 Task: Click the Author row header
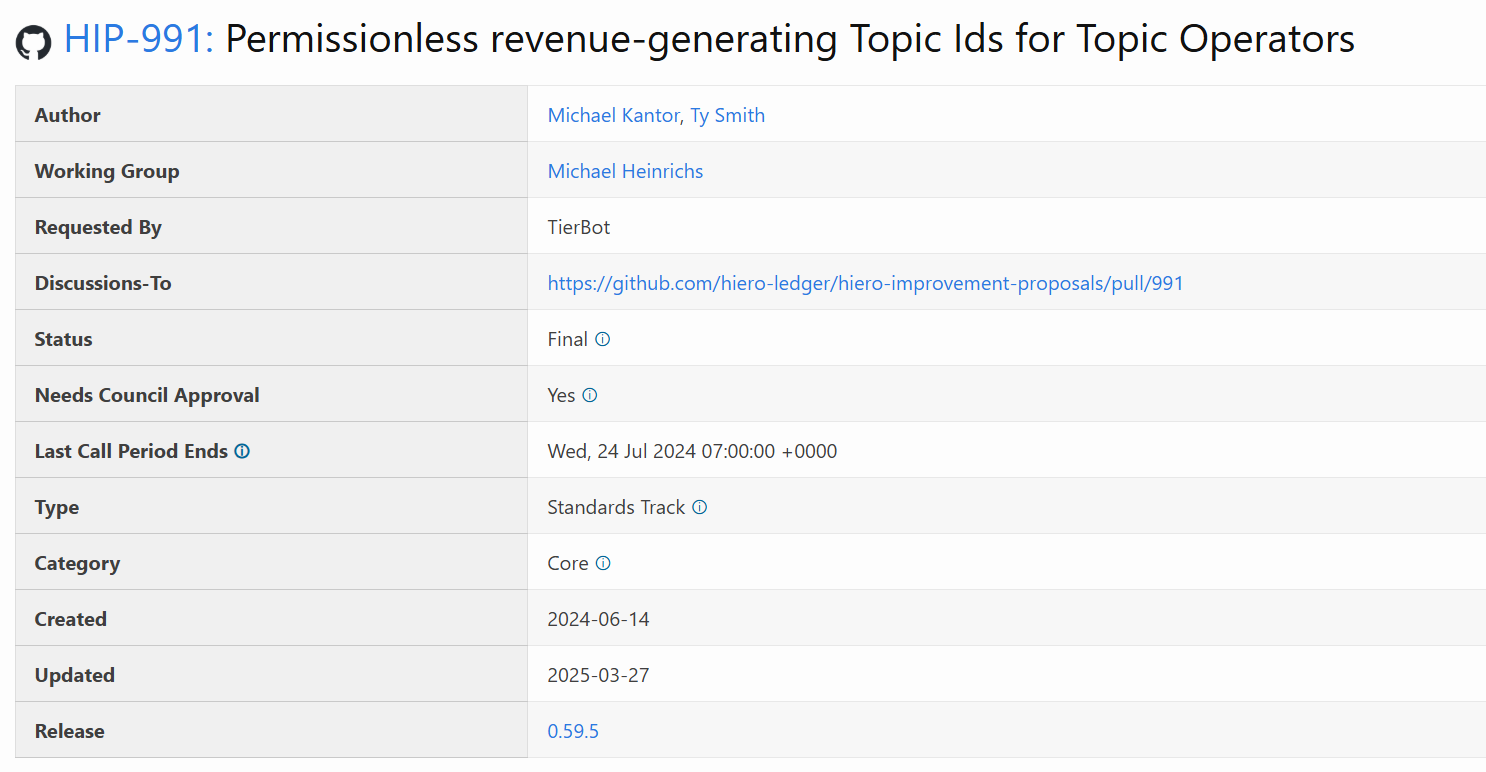click(67, 115)
